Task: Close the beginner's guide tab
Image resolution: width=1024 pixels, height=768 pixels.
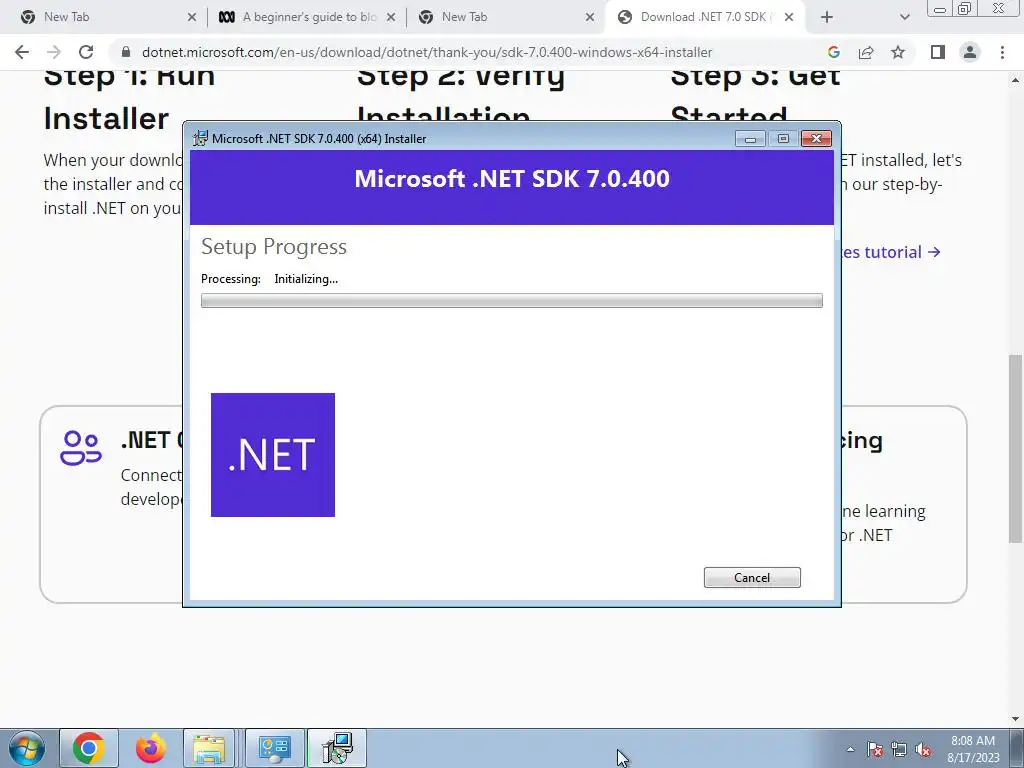Action: [x=391, y=17]
